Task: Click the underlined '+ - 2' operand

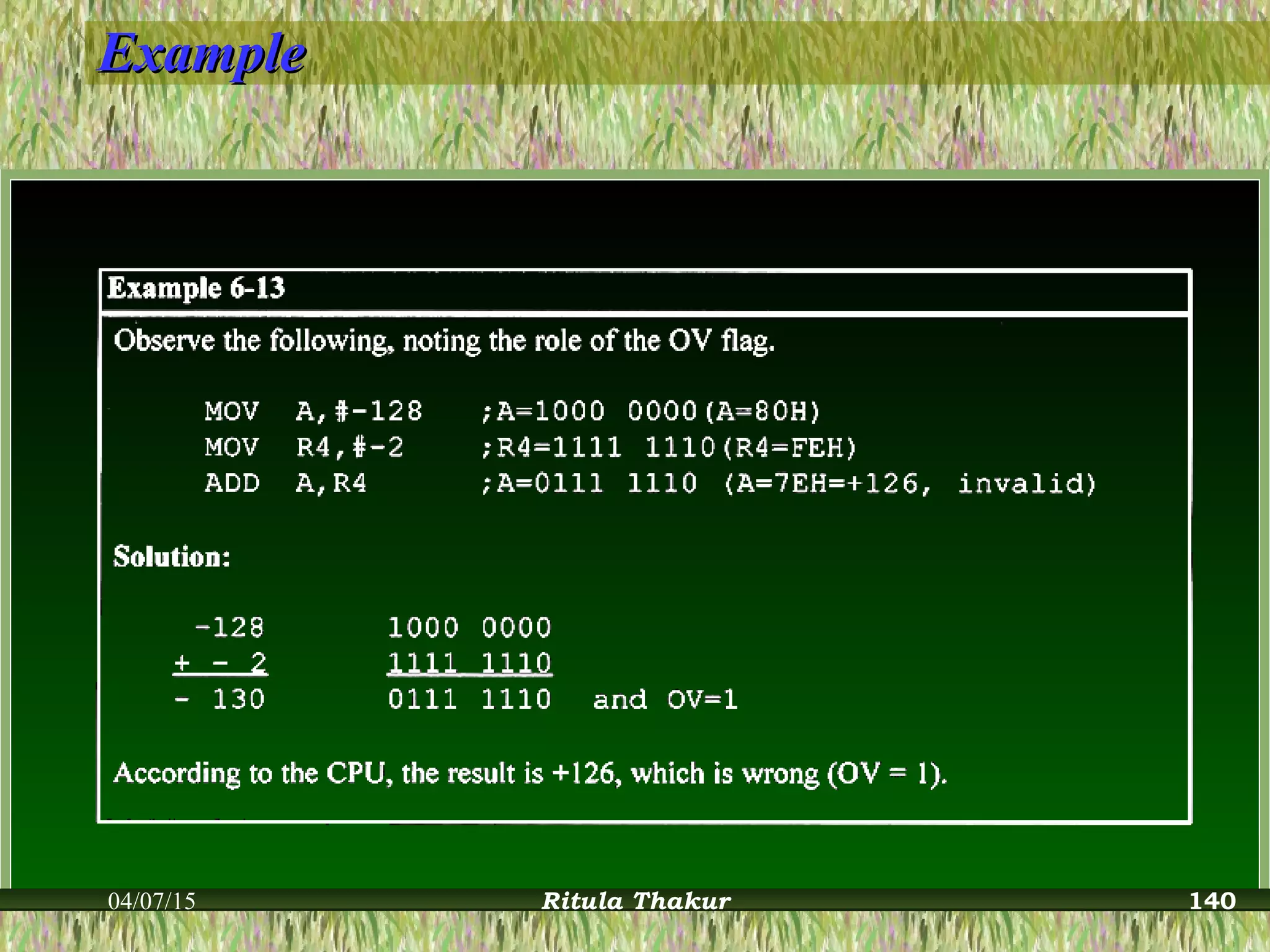Action: pyautogui.click(x=221, y=664)
